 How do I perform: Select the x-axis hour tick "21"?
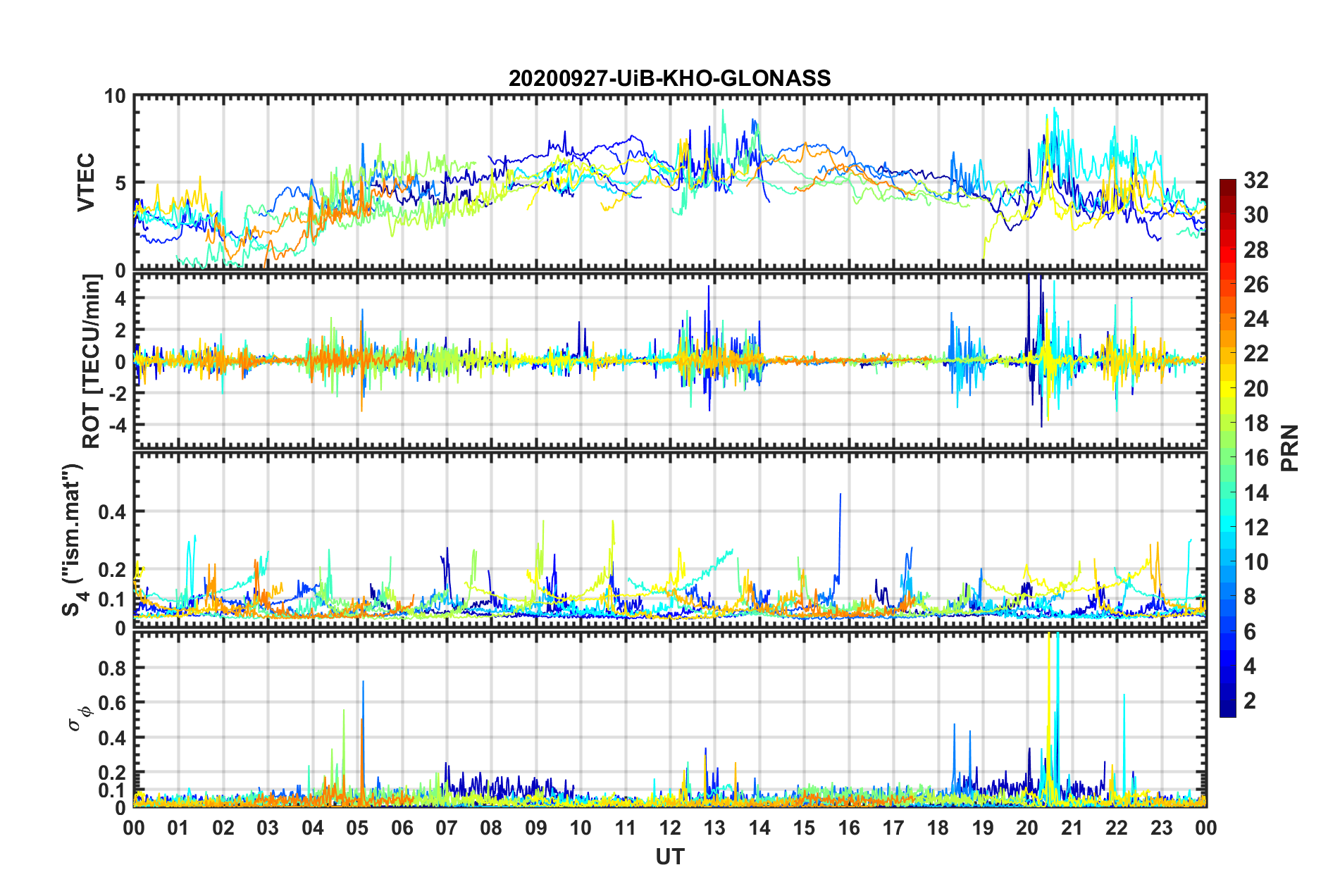pyautogui.click(x=1072, y=828)
